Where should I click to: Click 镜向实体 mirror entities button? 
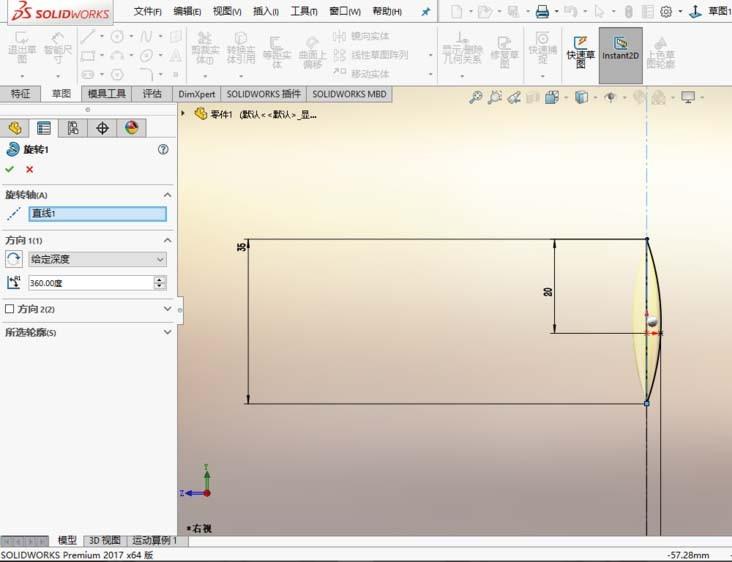click(x=362, y=36)
